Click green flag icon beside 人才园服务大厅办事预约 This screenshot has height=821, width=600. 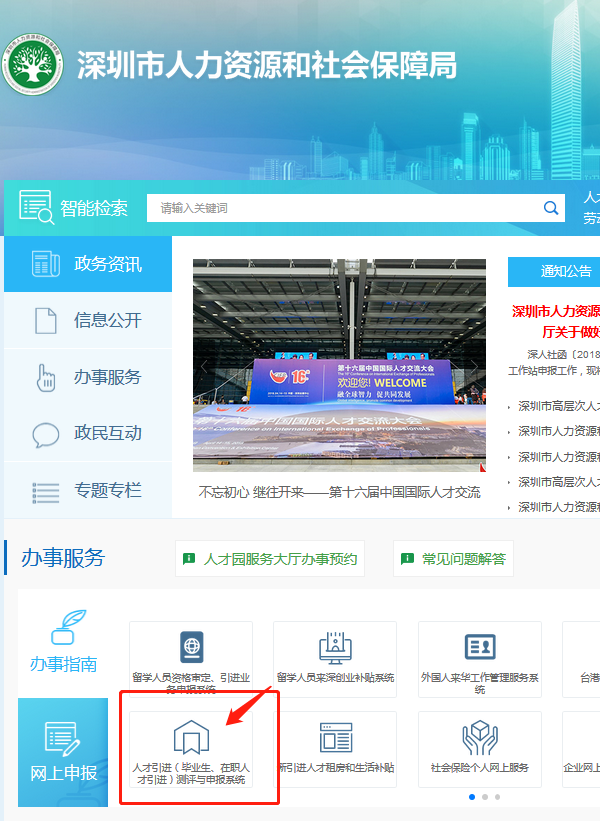coord(189,559)
